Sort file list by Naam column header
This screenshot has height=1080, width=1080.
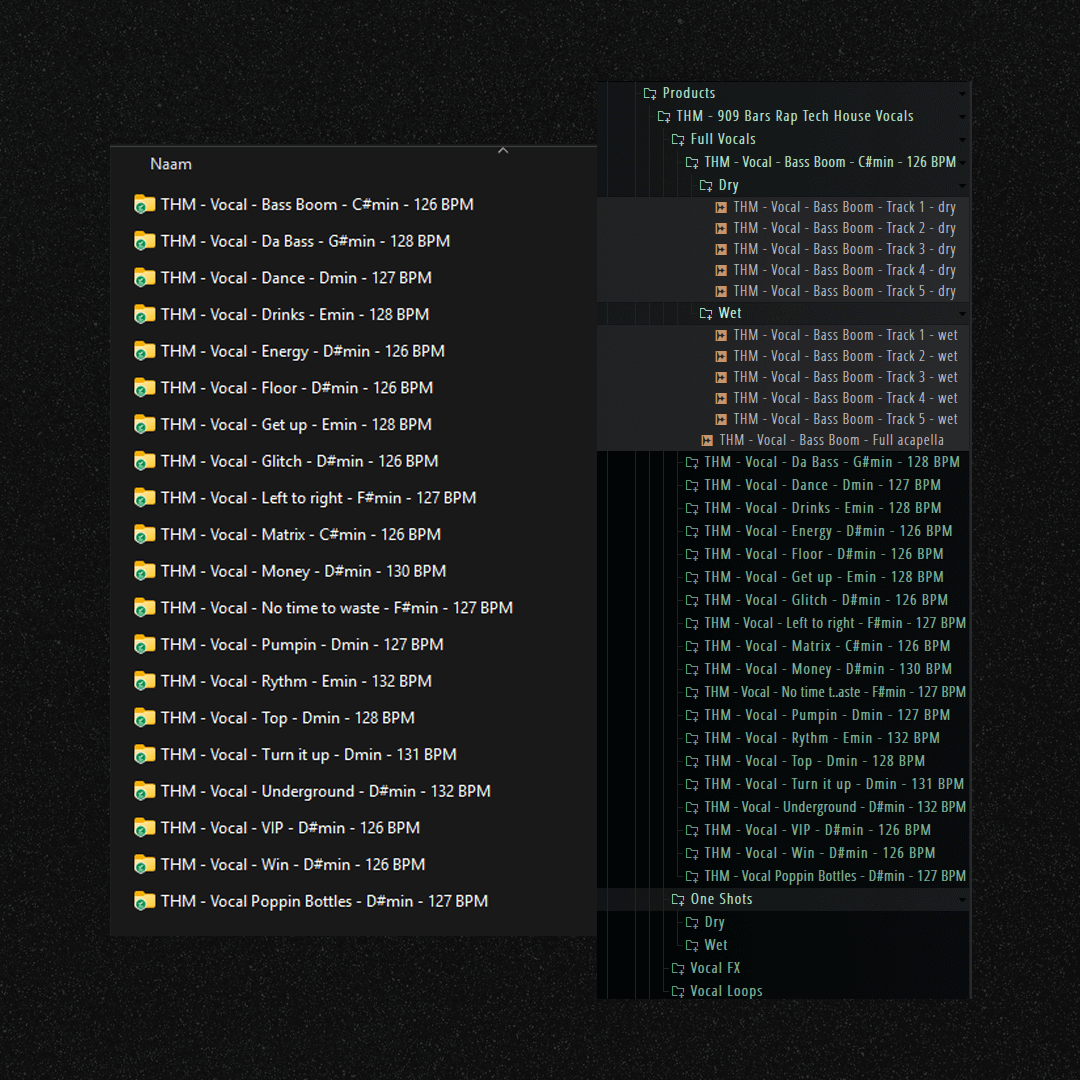point(171,164)
